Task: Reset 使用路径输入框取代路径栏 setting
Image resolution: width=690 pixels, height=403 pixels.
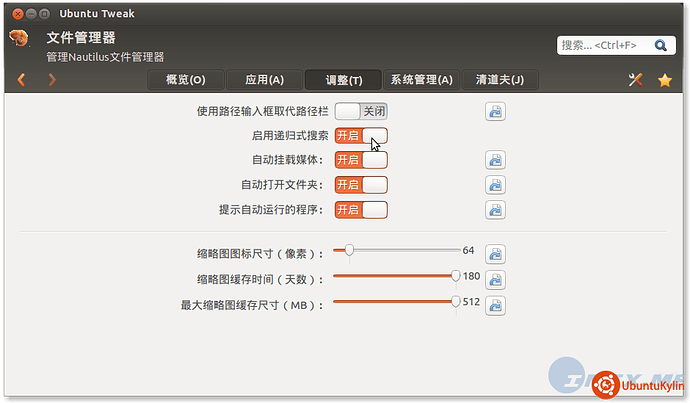Action: (495, 111)
